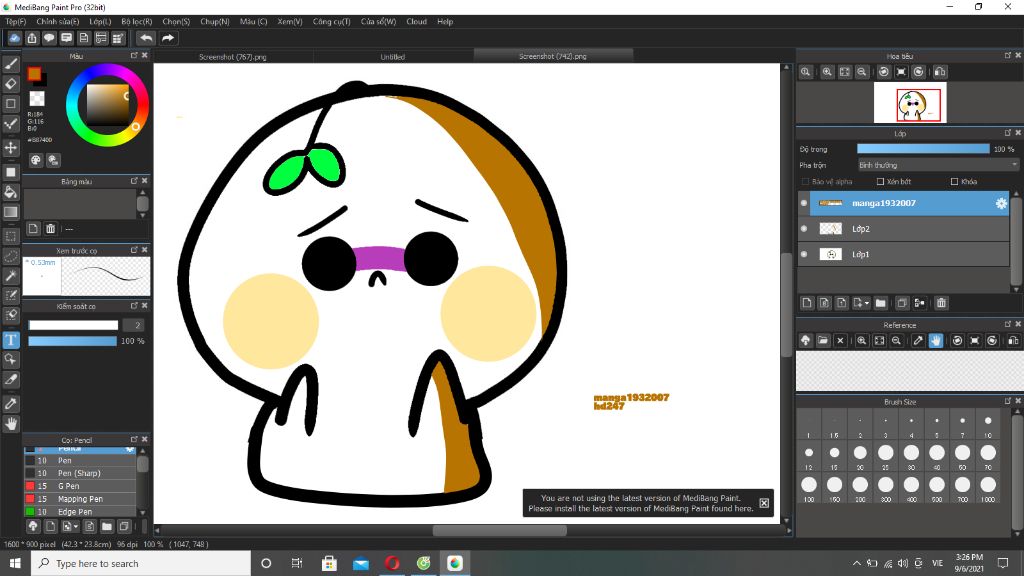This screenshot has height=576, width=1024.
Task: Click the navigator preview thumbnail
Action: pos(910,103)
